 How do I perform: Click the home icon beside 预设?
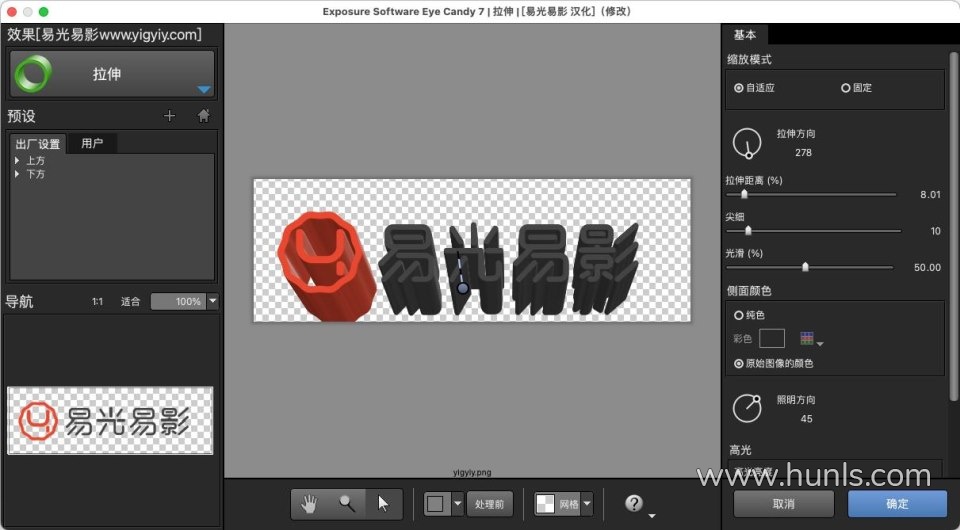(x=203, y=116)
